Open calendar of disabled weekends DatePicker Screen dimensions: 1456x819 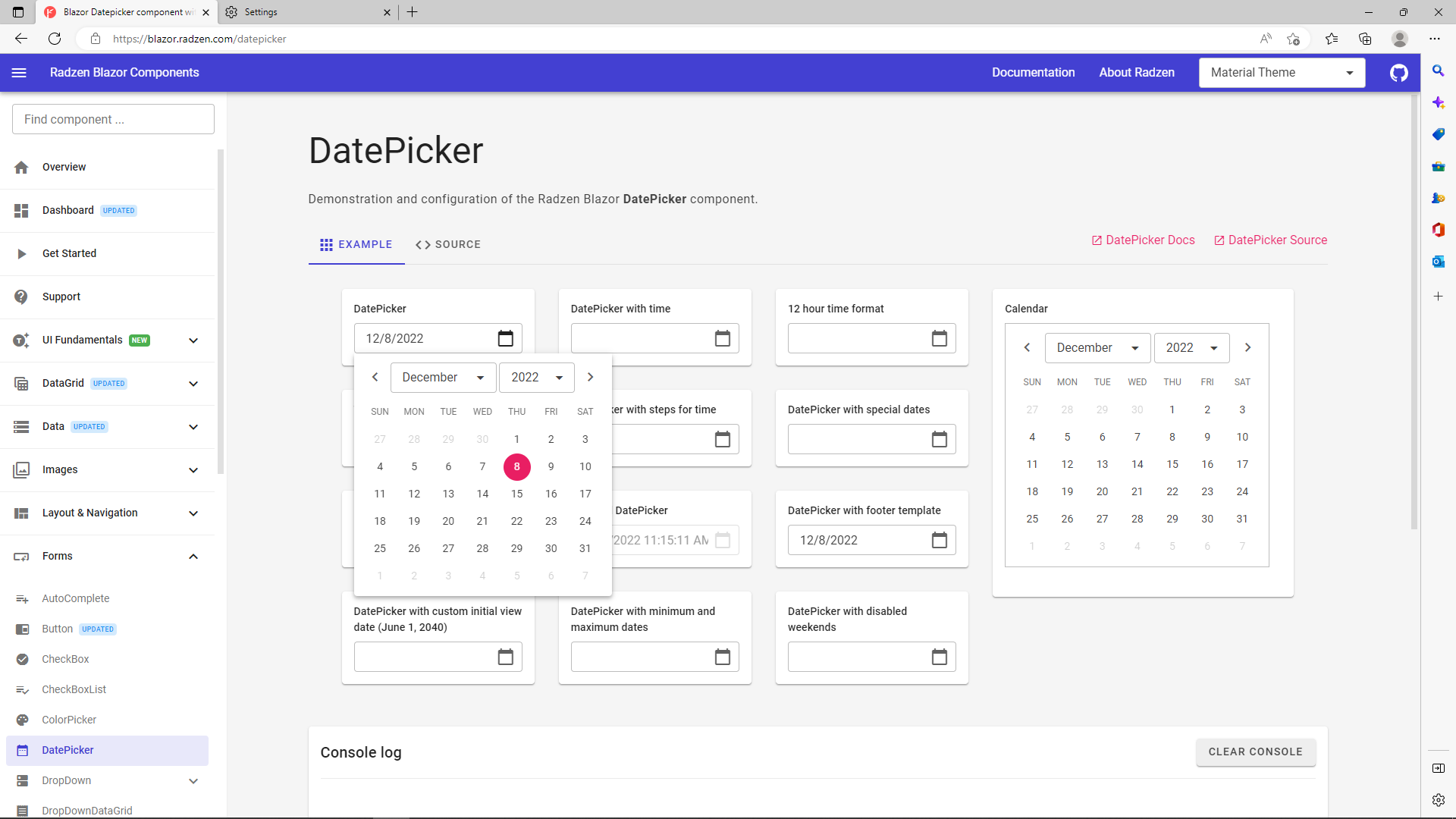pyautogui.click(x=940, y=657)
